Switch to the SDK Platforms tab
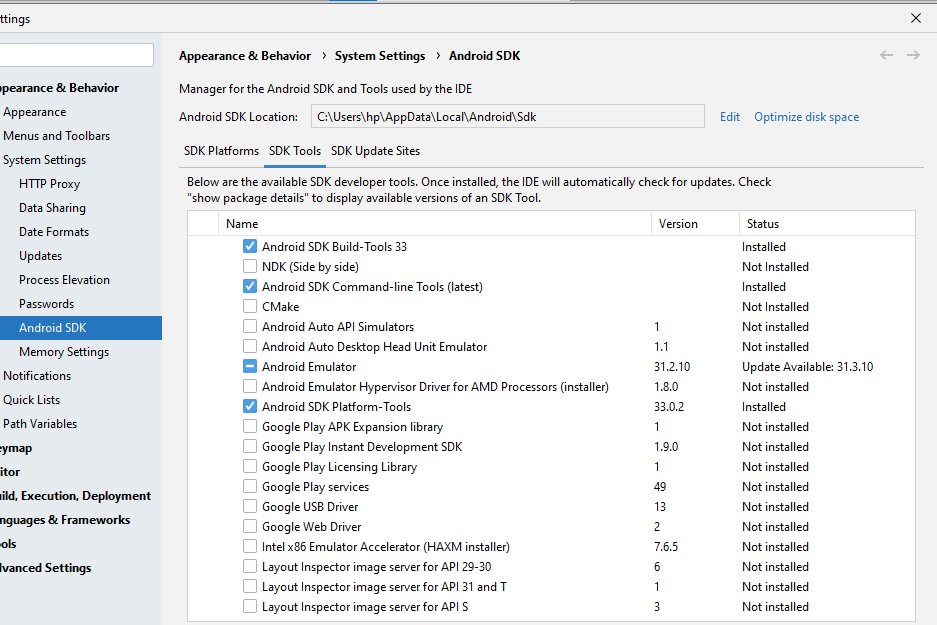The height and width of the screenshot is (625, 937). pyautogui.click(x=221, y=151)
